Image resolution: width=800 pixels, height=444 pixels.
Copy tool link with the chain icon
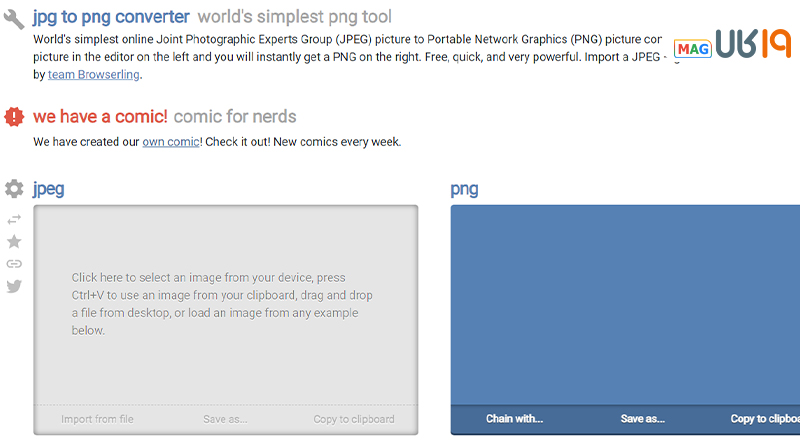coord(14,264)
